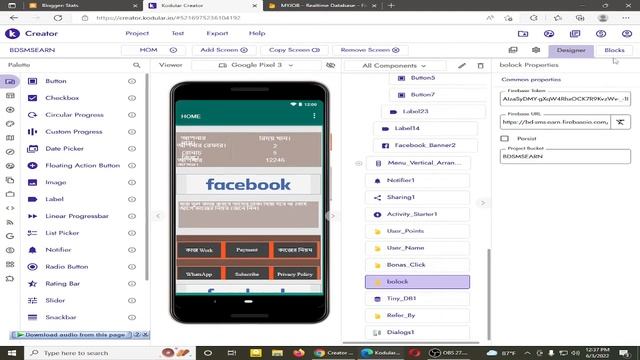Open the Project menu
The image size is (640, 360).
[137, 33]
